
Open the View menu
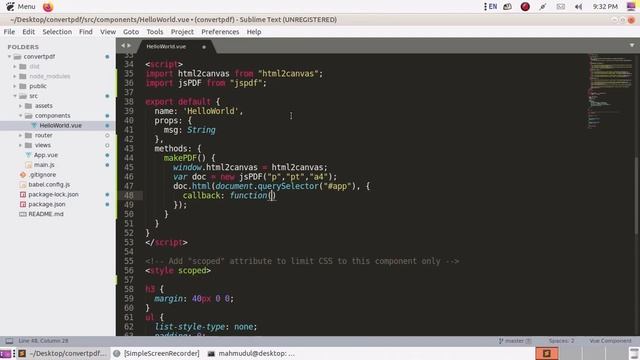pos(108,32)
